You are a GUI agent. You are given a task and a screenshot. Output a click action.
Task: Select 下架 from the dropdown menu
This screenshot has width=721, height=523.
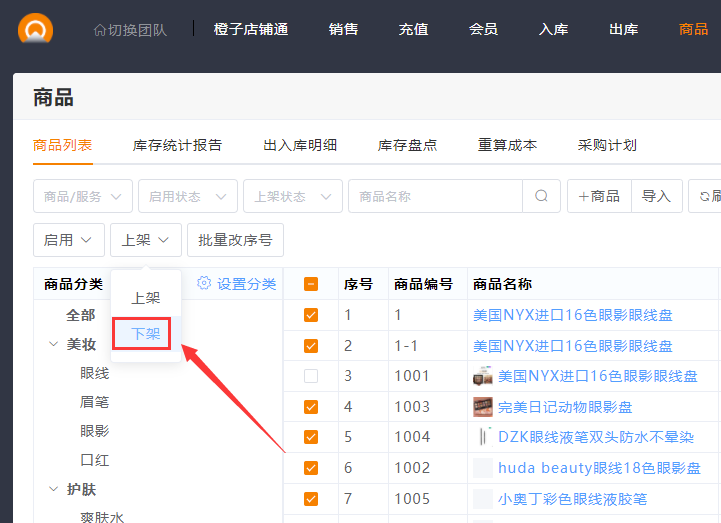146,333
